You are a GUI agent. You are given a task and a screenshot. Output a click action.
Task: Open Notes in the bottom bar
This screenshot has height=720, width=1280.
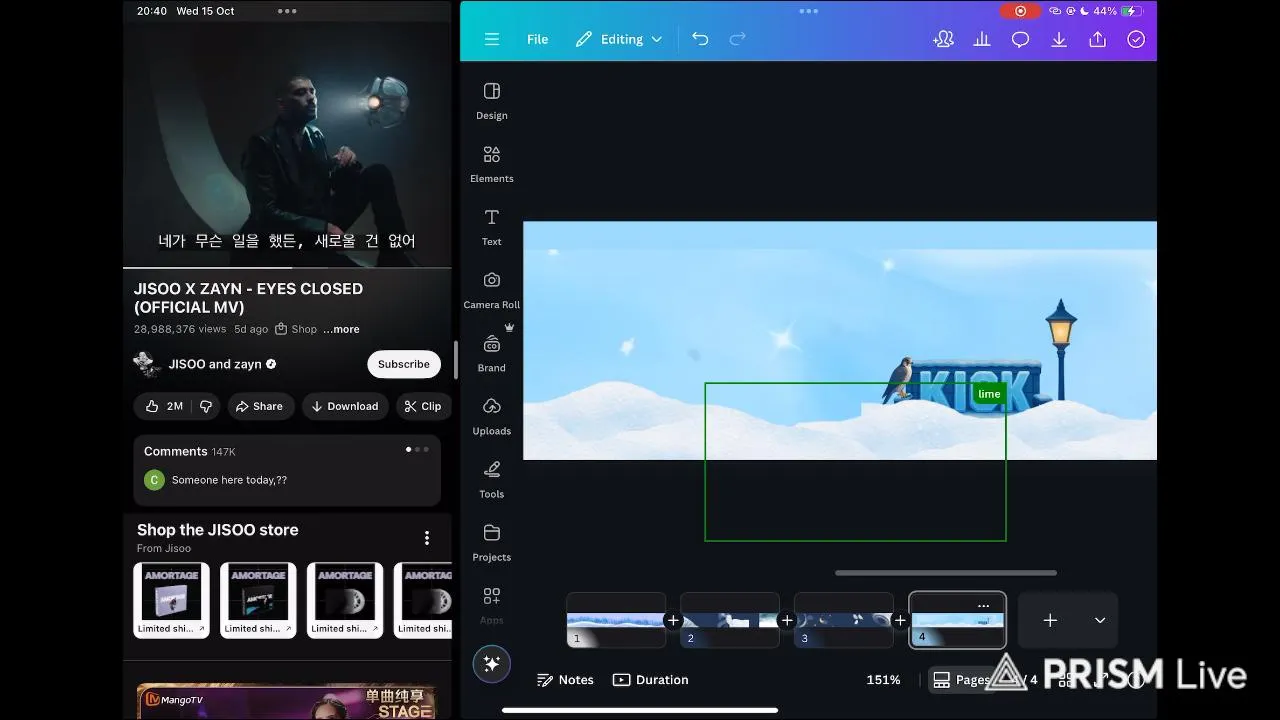(x=565, y=680)
